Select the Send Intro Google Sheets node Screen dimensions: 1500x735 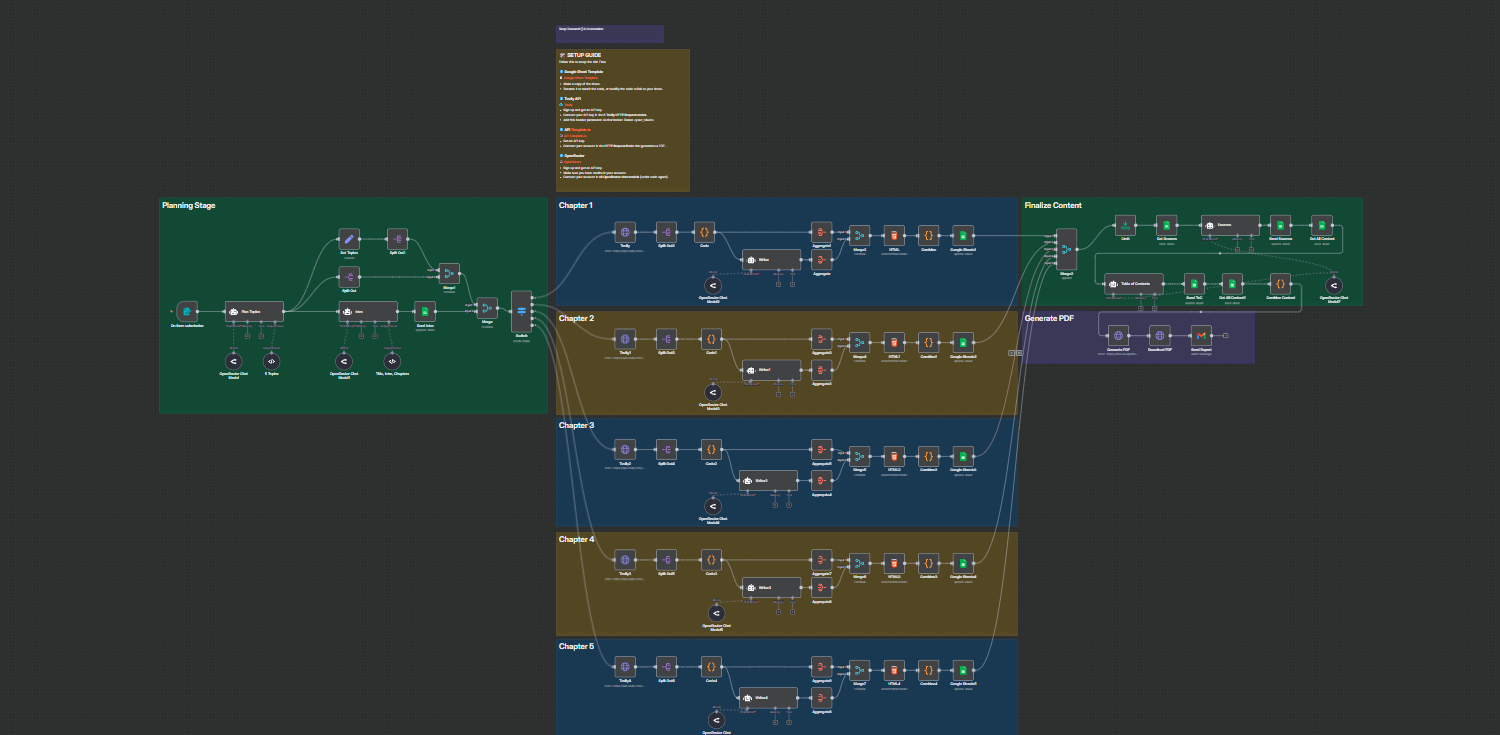tap(425, 311)
